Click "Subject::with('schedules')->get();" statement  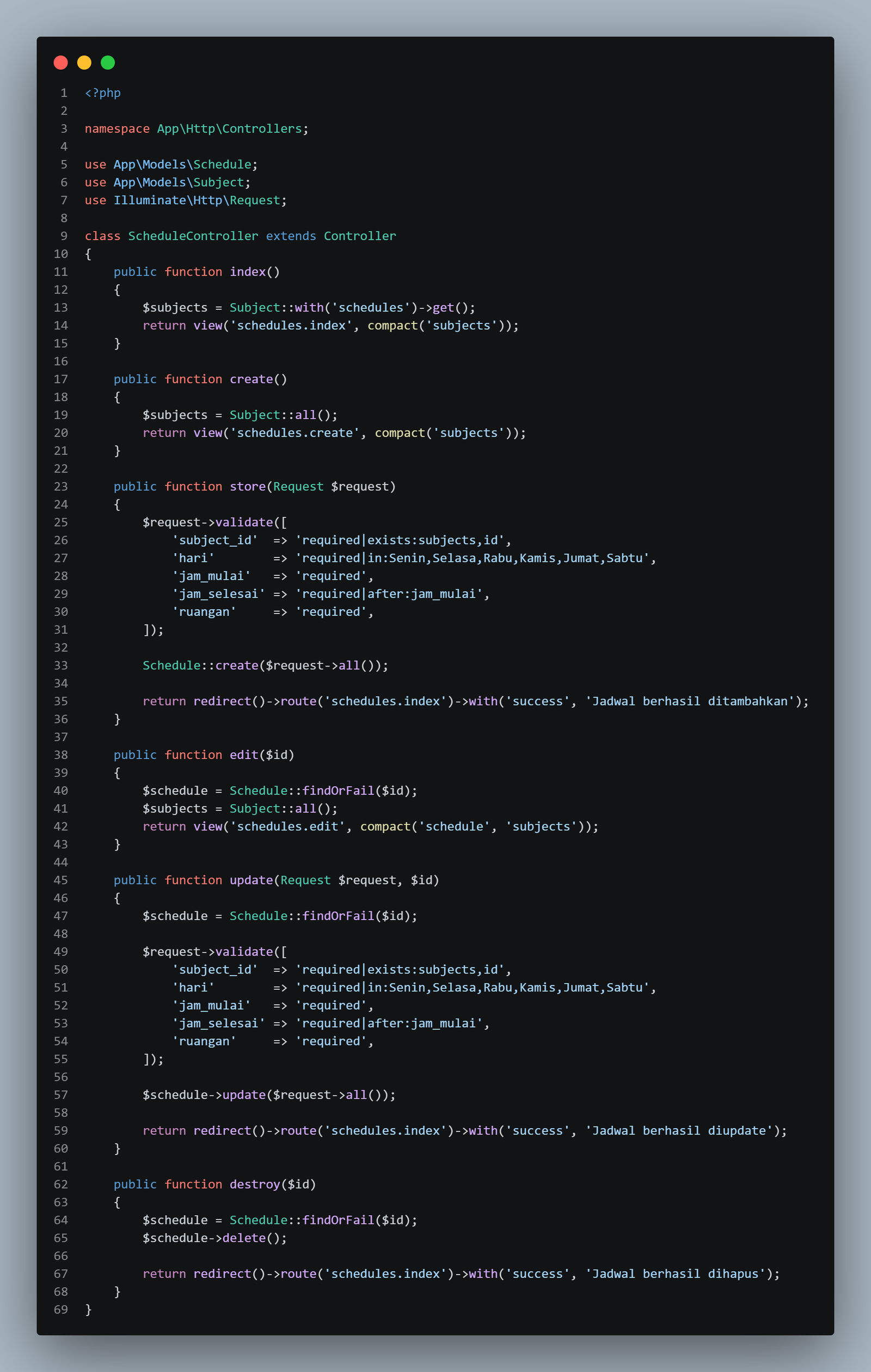(x=352, y=308)
